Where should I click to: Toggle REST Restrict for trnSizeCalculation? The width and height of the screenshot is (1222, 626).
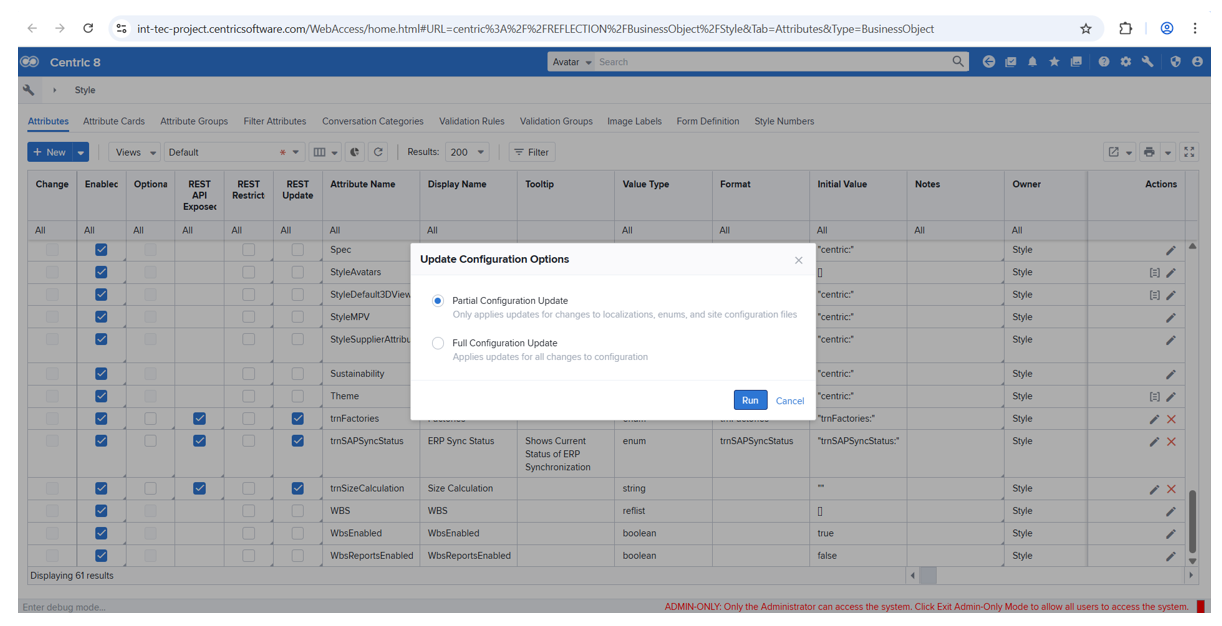248,489
